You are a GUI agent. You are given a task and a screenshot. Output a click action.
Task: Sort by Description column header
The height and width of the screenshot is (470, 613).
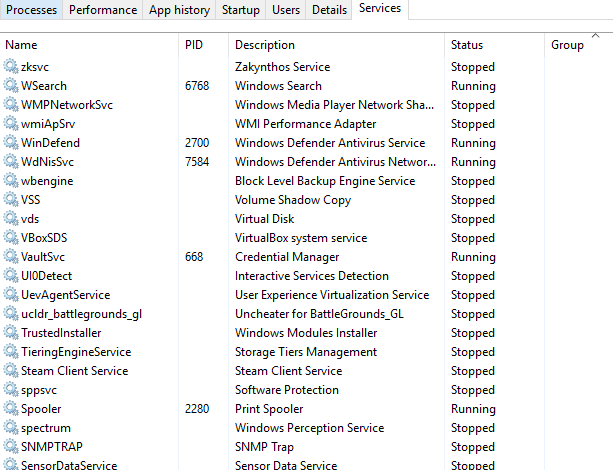coord(265,45)
